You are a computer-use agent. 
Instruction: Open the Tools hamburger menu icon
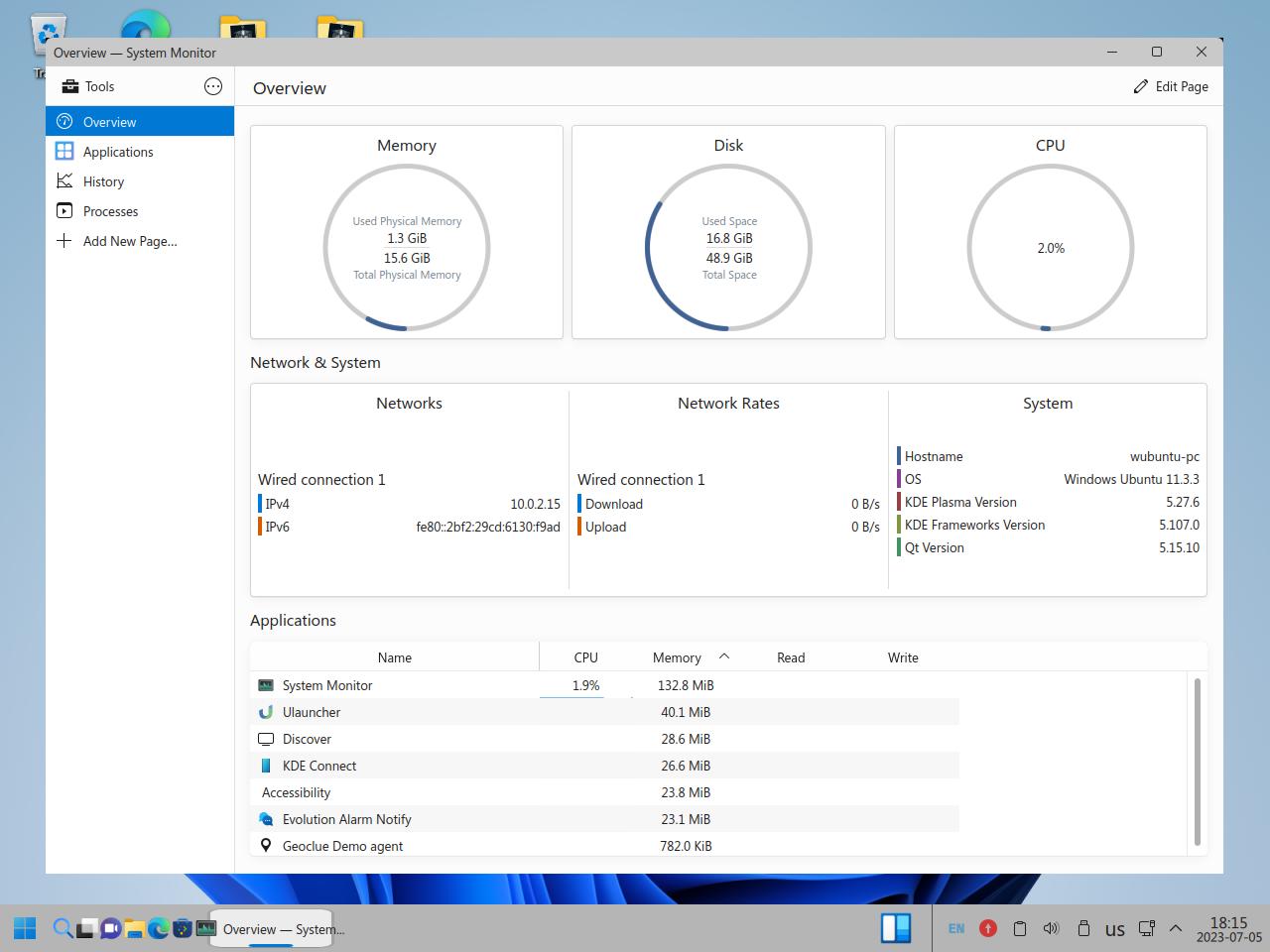213,86
